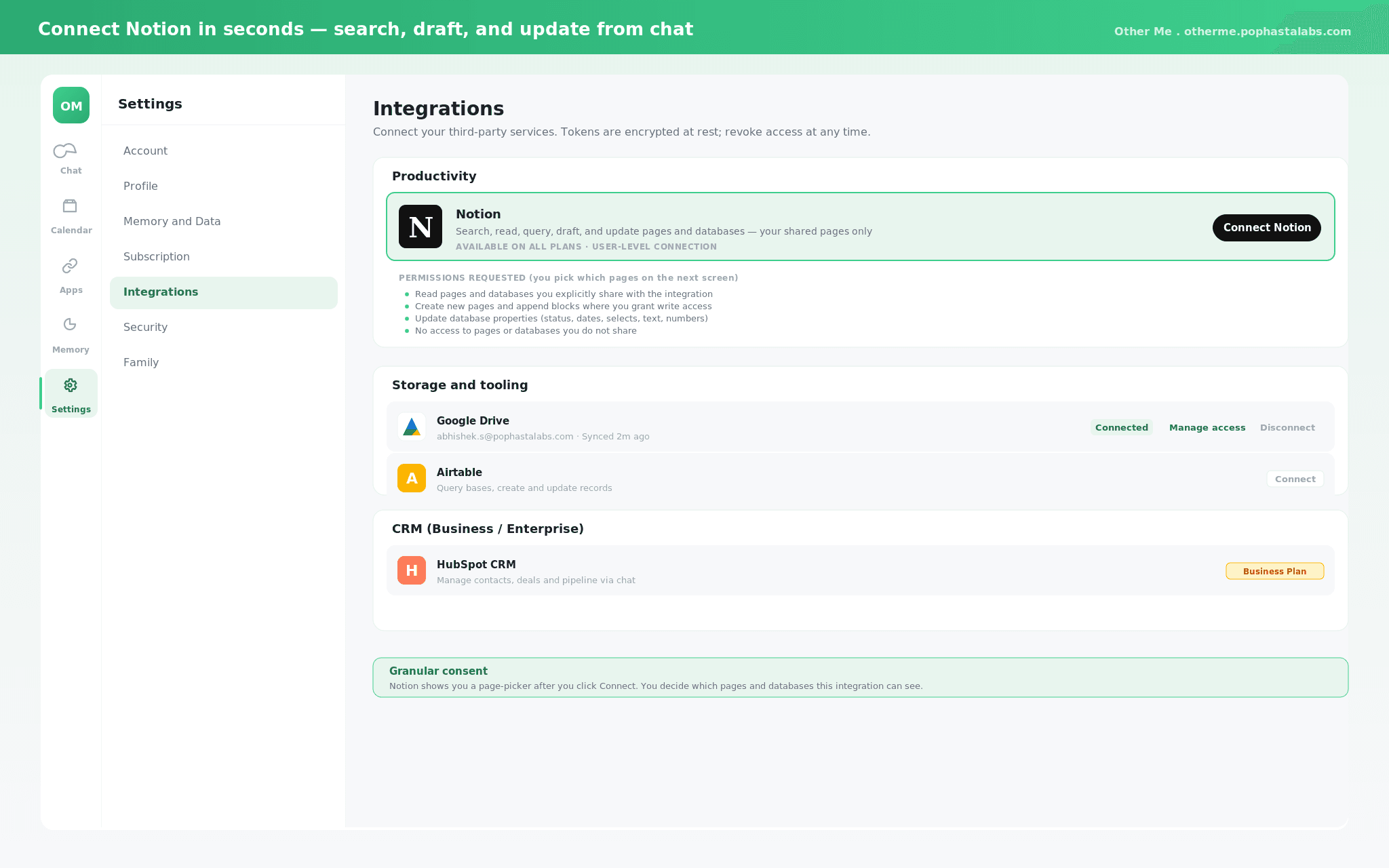Open the Chat sidebar icon
Image resolution: width=1389 pixels, height=868 pixels.
(x=66, y=151)
